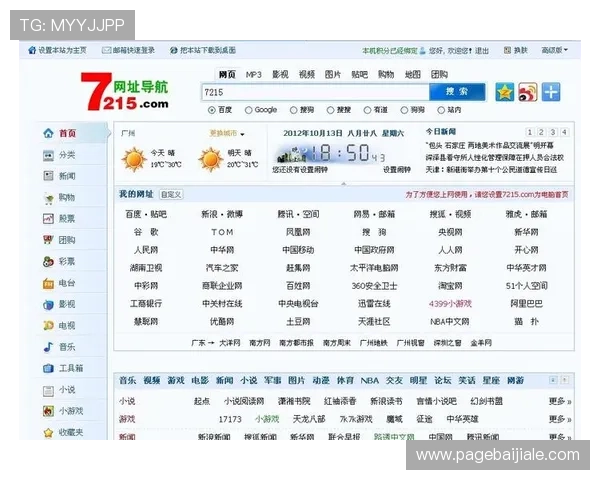Open the 小游戏 mini games sidebar icon
600x480 pixels.
coord(48,411)
